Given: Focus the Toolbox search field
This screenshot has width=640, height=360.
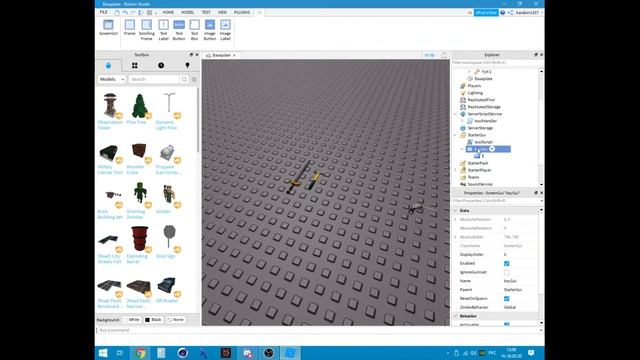Looking at the screenshot, I should tap(154, 79).
